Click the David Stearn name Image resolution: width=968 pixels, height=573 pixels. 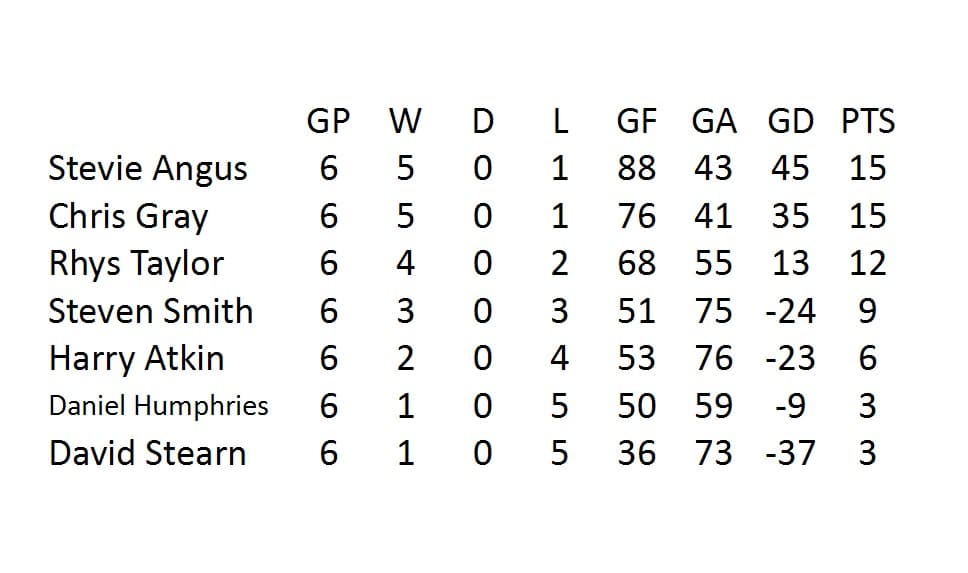click(x=147, y=453)
